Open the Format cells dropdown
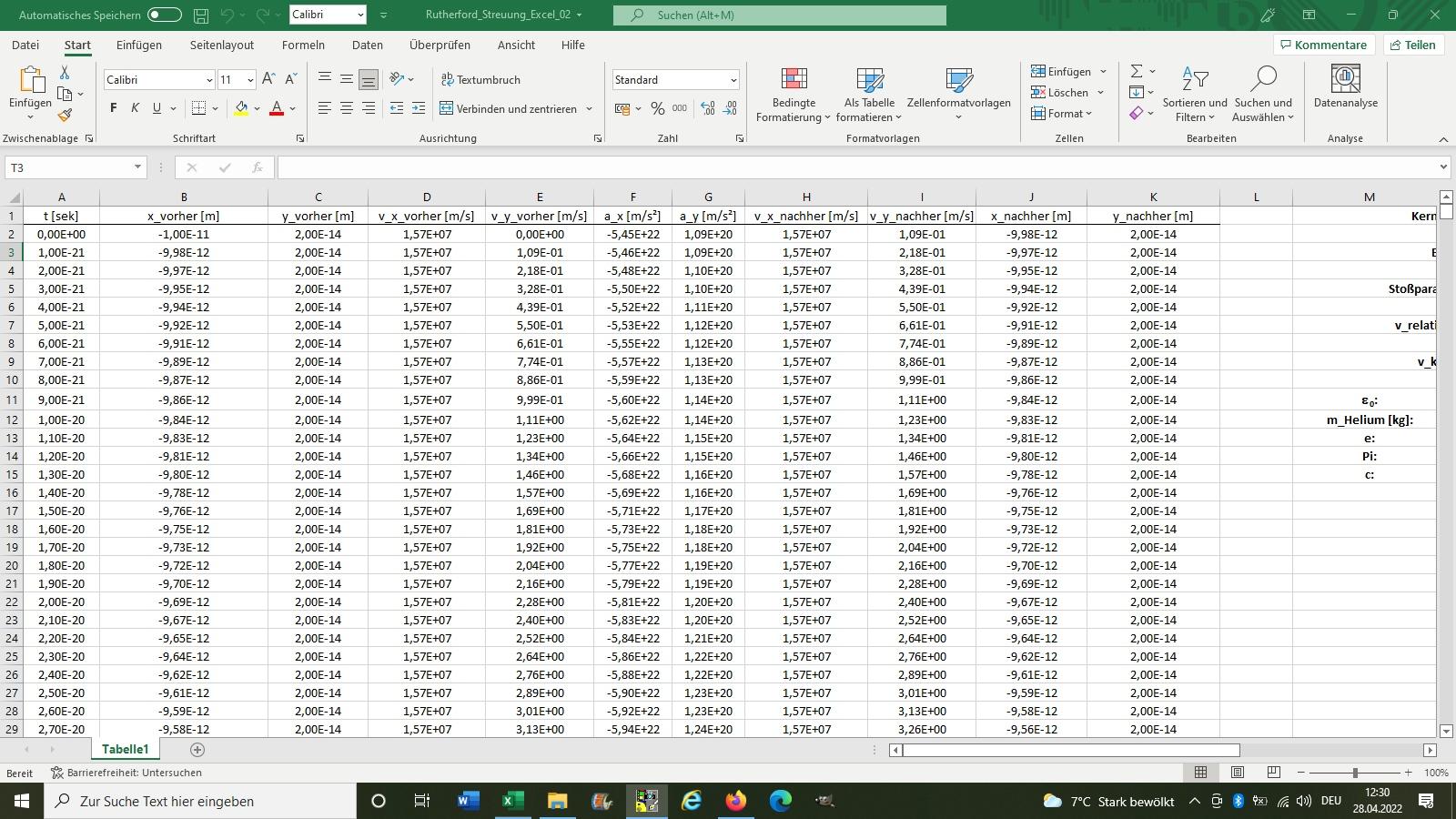The height and width of the screenshot is (819, 1456). (x=1062, y=114)
